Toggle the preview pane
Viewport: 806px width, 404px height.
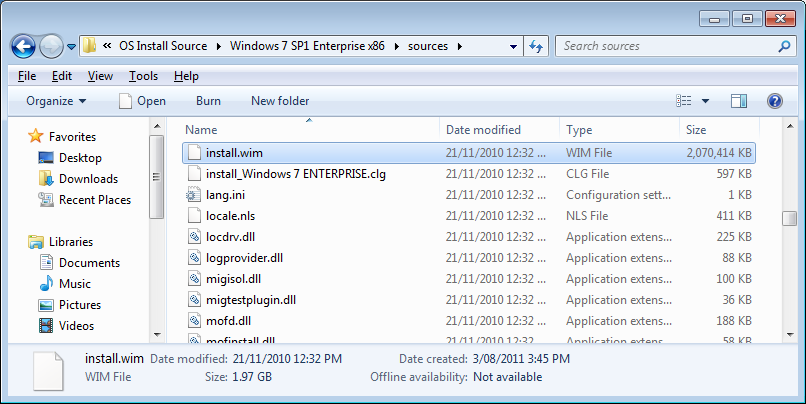tap(739, 101)
